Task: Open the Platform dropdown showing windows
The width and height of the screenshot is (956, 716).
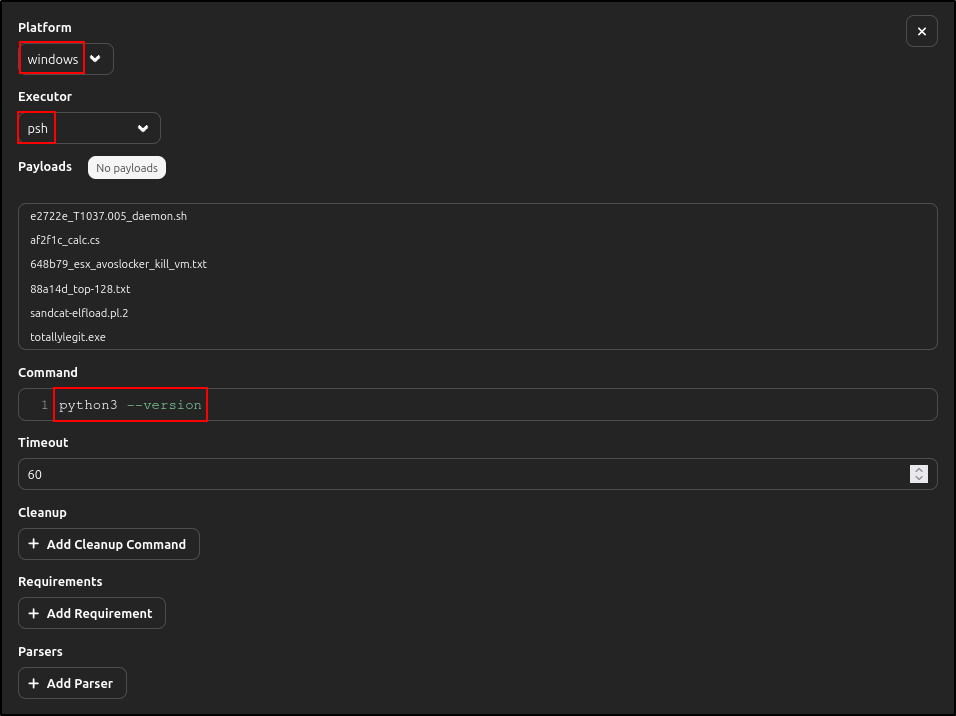Action: [66, 59]
